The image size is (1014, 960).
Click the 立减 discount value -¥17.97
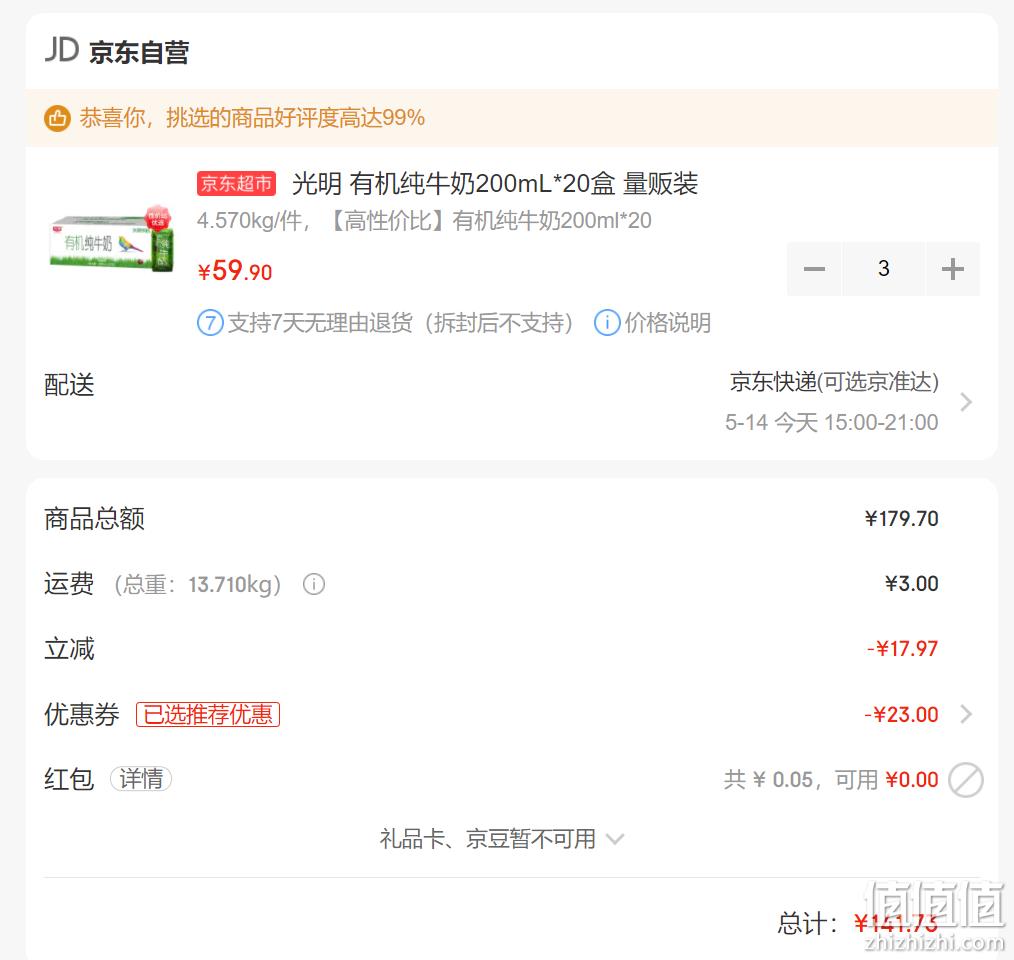click(902, 649)
